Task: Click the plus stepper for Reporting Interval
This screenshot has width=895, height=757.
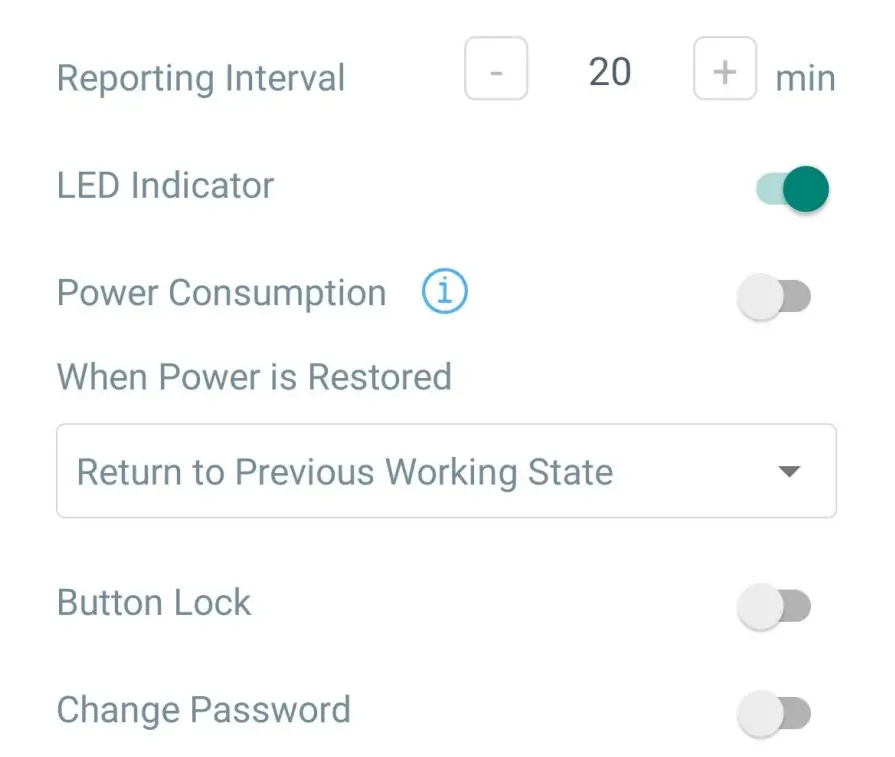Action: pyautogui.click(x=724, y=69)
